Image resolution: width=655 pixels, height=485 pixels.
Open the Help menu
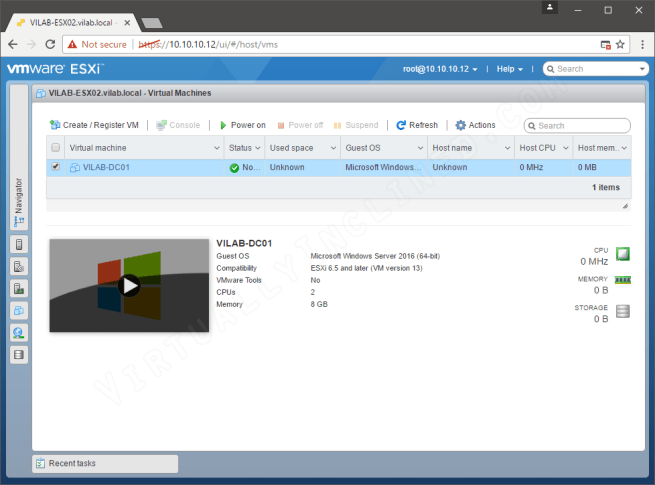coord(510,69)
